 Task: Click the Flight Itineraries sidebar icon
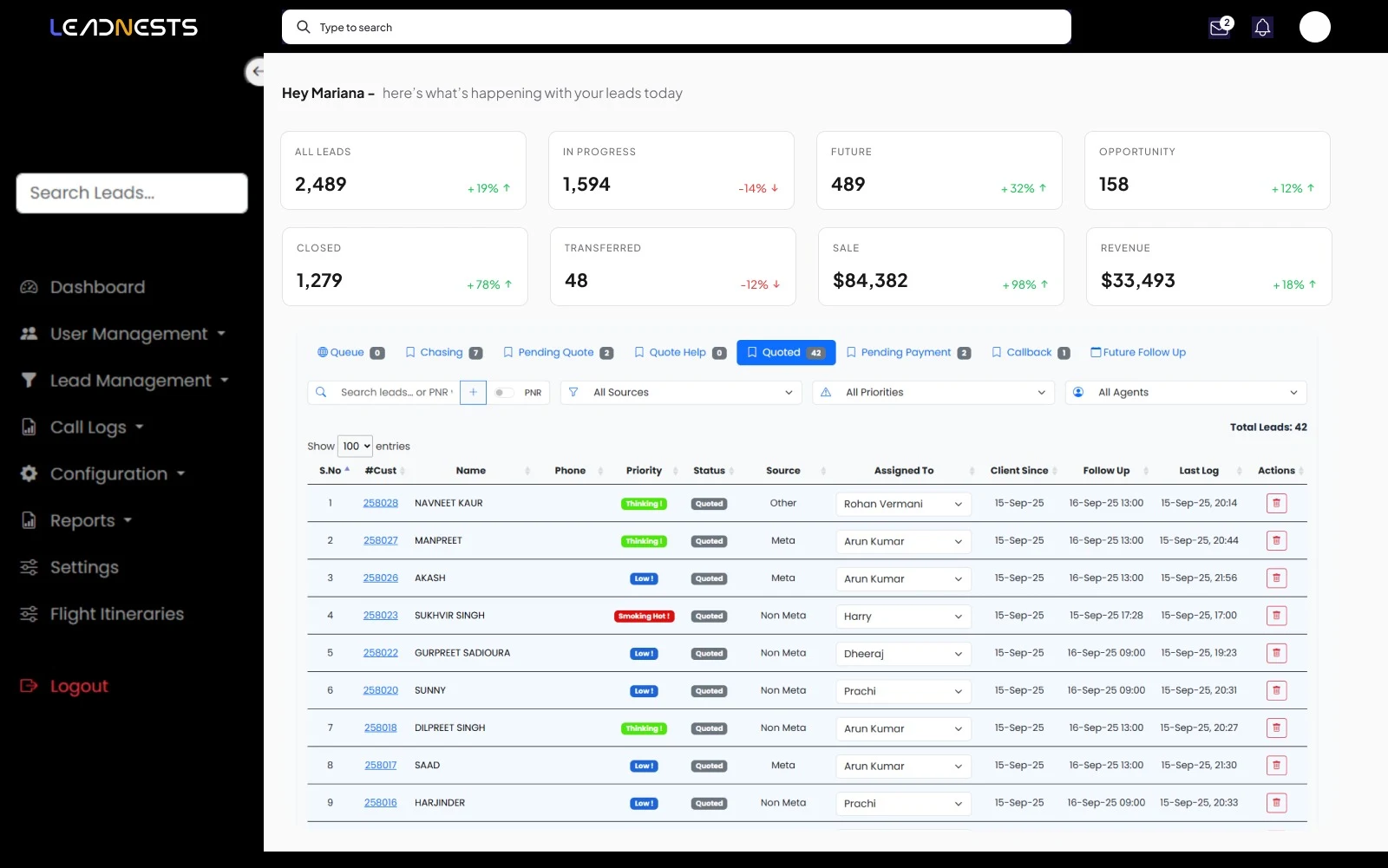click(x=29, y=614)
